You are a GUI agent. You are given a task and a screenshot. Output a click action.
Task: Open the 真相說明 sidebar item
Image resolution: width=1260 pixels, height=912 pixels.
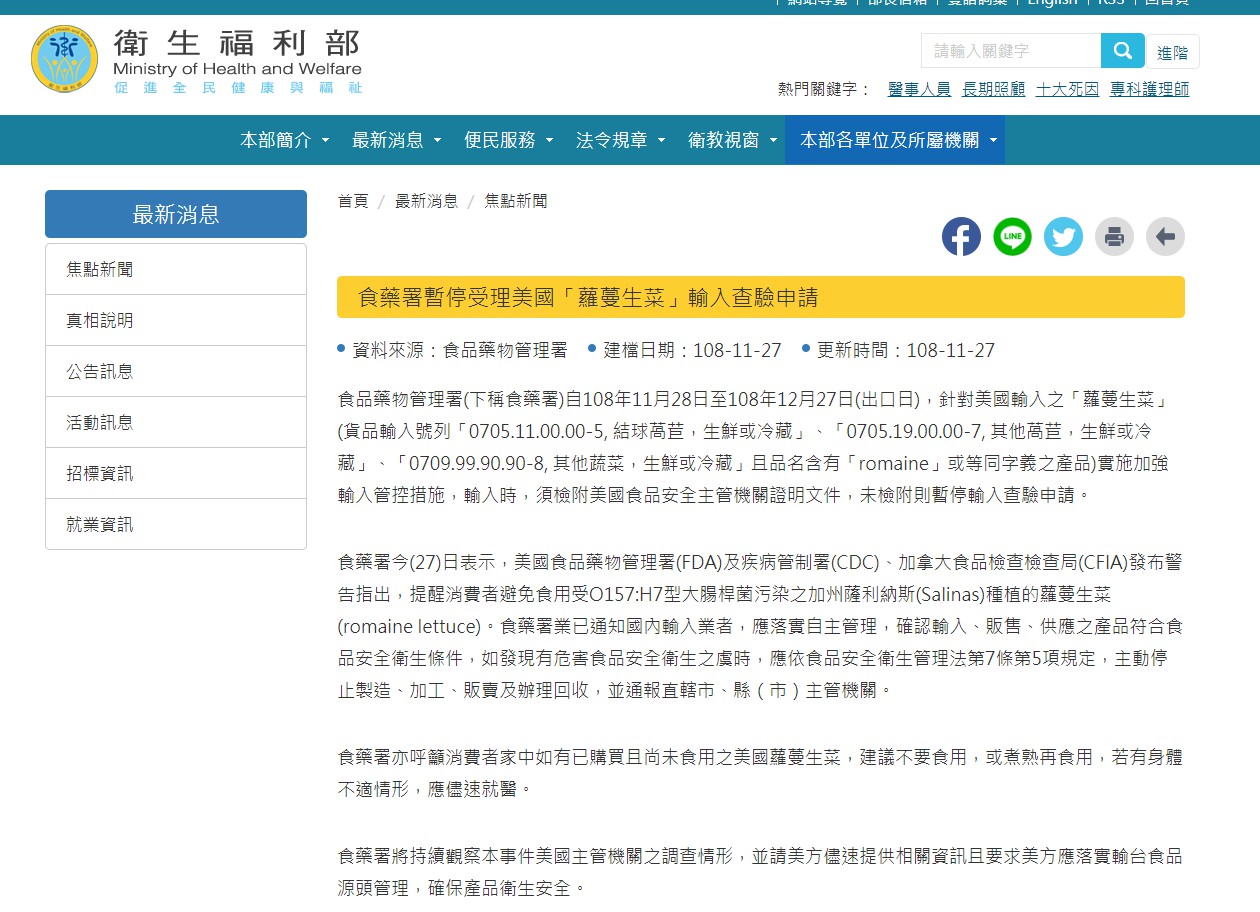[x=176, y=320]
